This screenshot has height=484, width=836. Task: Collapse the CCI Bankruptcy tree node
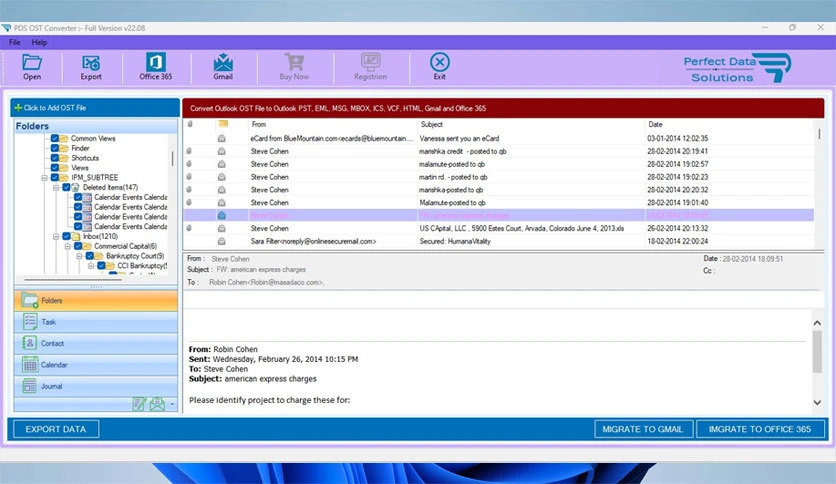91,265
